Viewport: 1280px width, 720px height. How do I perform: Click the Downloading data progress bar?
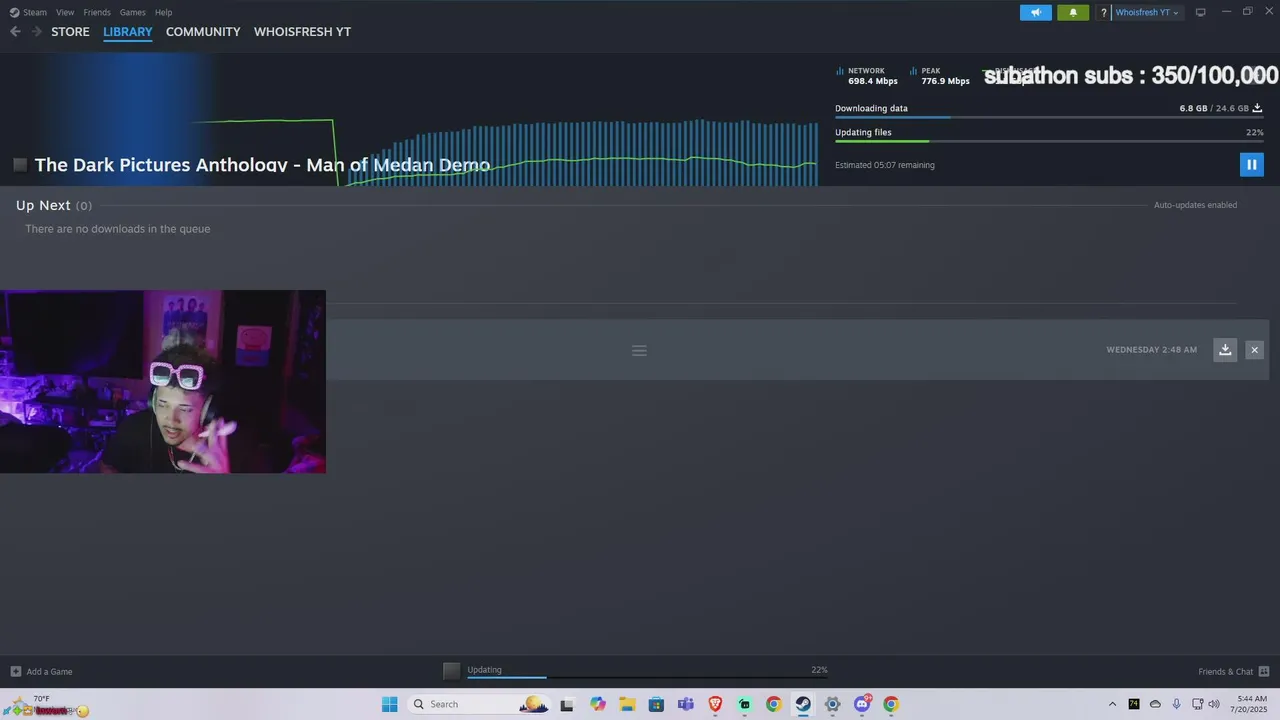1049,118
